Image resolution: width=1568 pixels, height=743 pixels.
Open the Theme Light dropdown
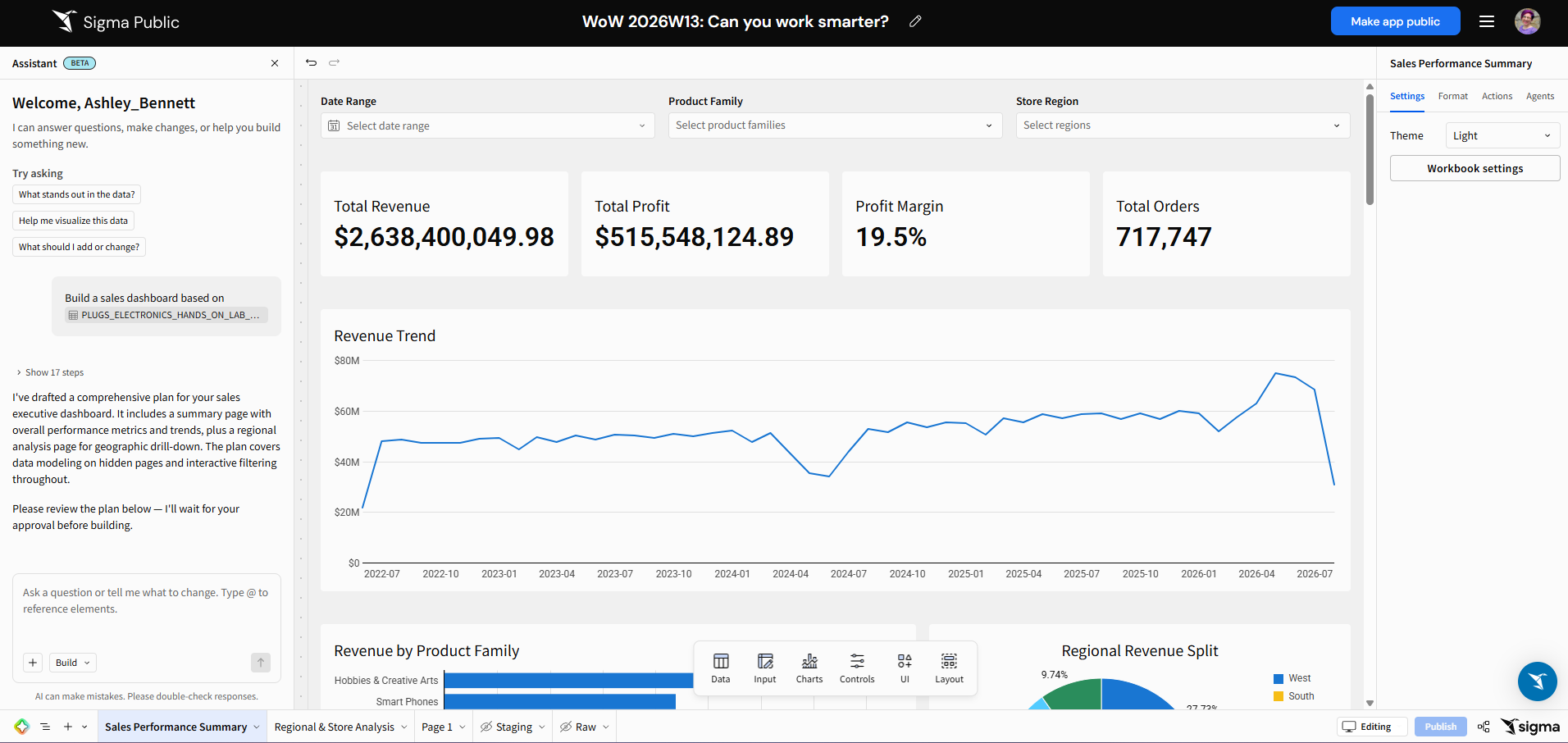tap(1502, 135)
